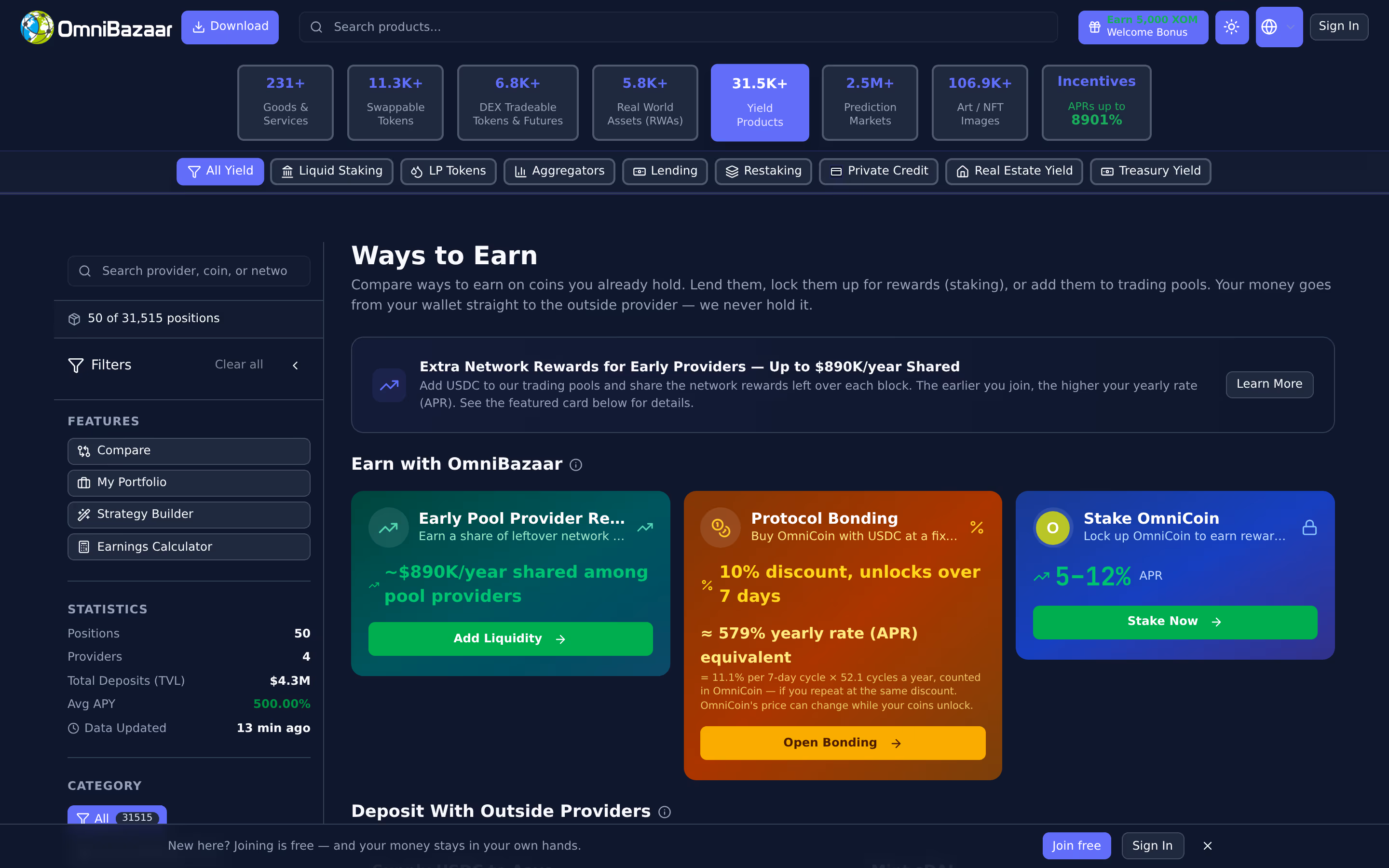Click the Total Deposits $4.3M value

tap(290, 681)
